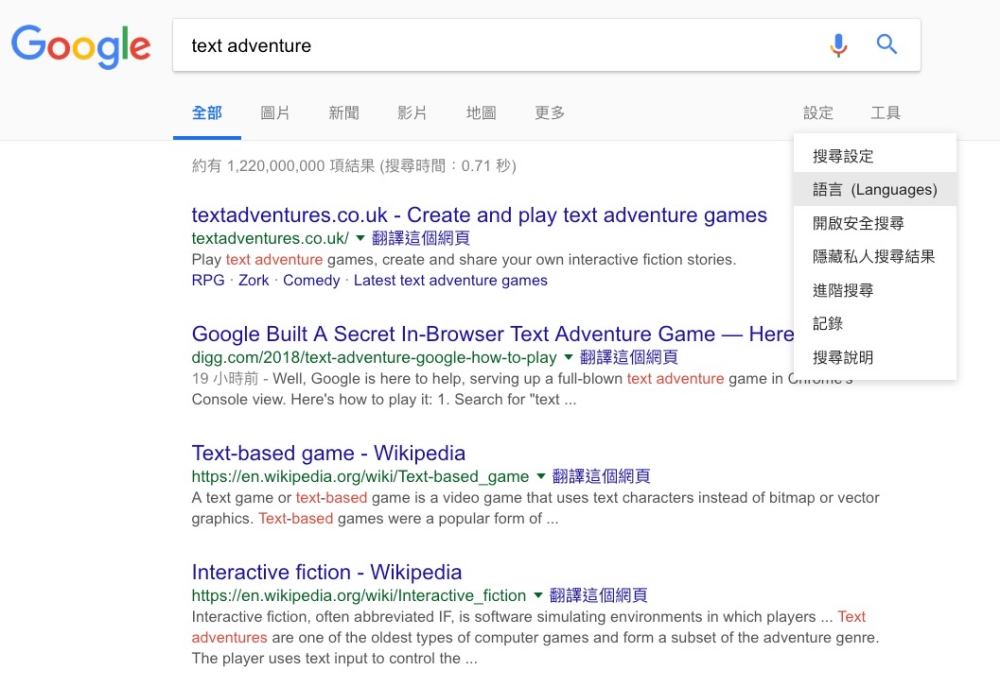Screen dimensions: 1000x687
Task: Open the 地圖 (Maps) tab
Action: click(481, 113)
